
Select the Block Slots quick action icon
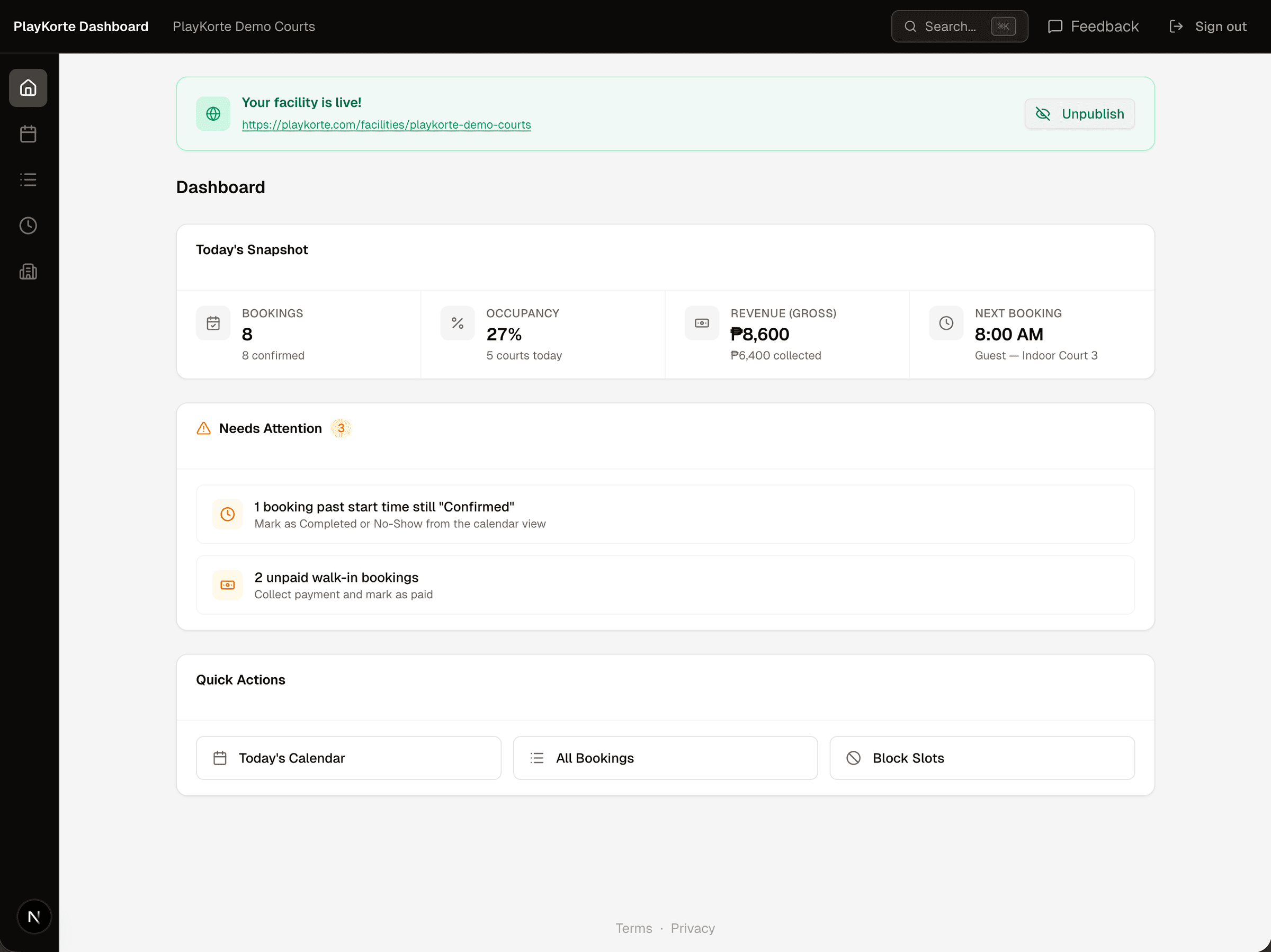(854, 758)
